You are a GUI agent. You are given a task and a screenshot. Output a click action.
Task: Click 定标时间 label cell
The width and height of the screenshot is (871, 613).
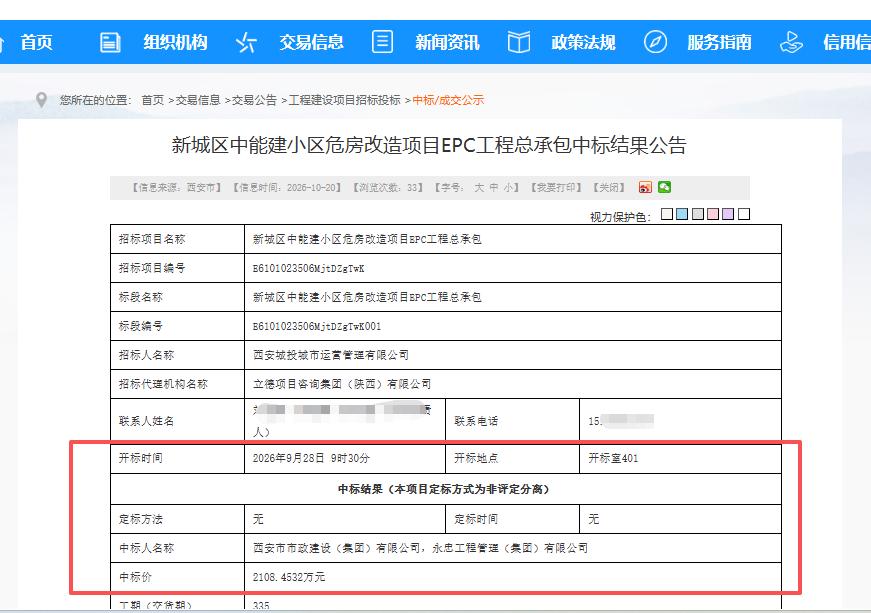(512, 519)
